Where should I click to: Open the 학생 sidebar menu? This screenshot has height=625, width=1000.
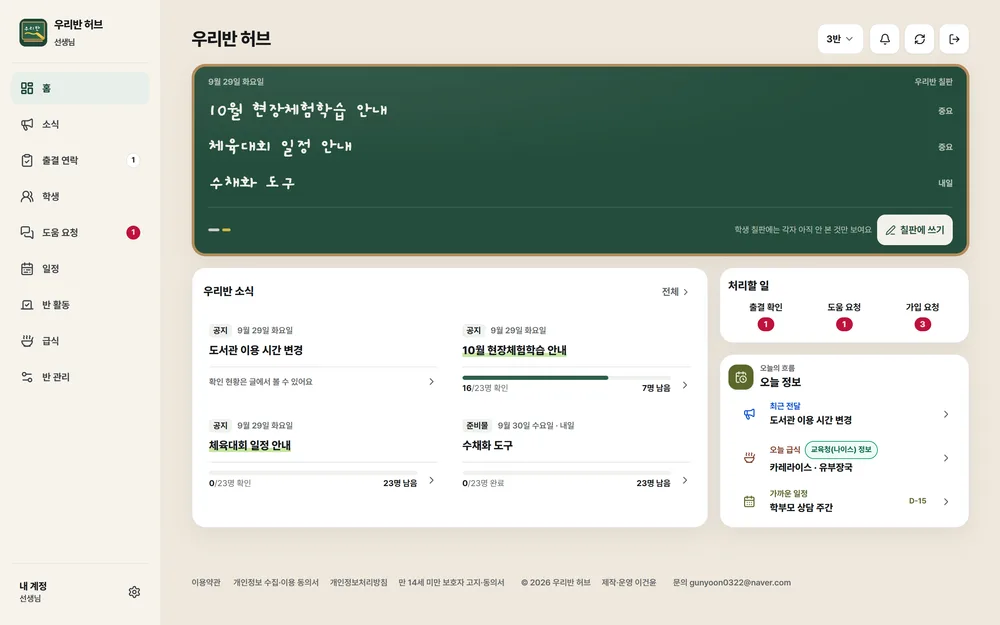(80, 196)
